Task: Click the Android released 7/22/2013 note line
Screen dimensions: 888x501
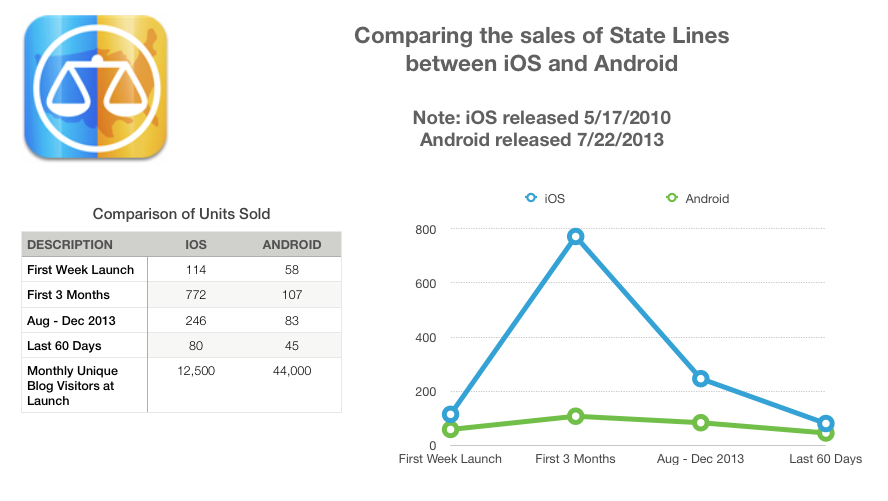Action: tap(541, 139)
